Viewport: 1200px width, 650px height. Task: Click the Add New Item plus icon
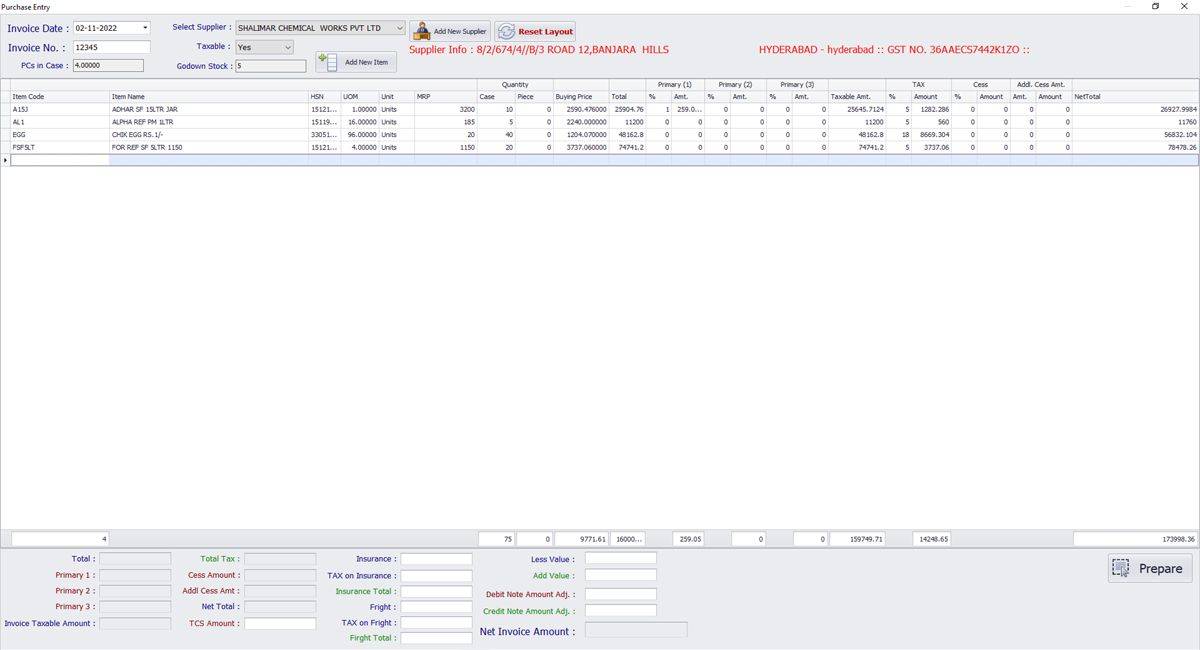coord(327,62)
